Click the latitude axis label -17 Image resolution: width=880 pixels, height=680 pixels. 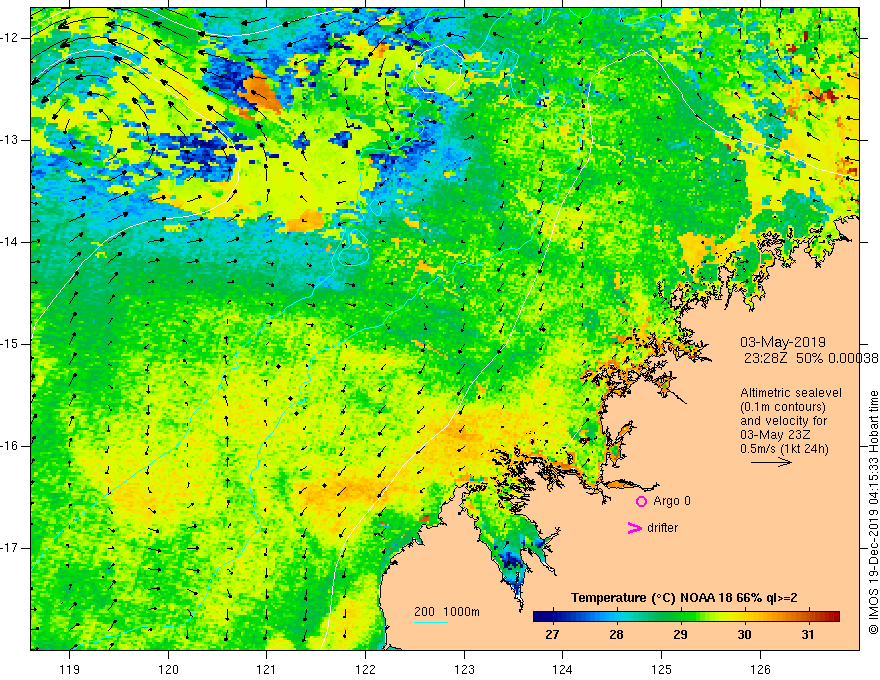click(11, 548)
